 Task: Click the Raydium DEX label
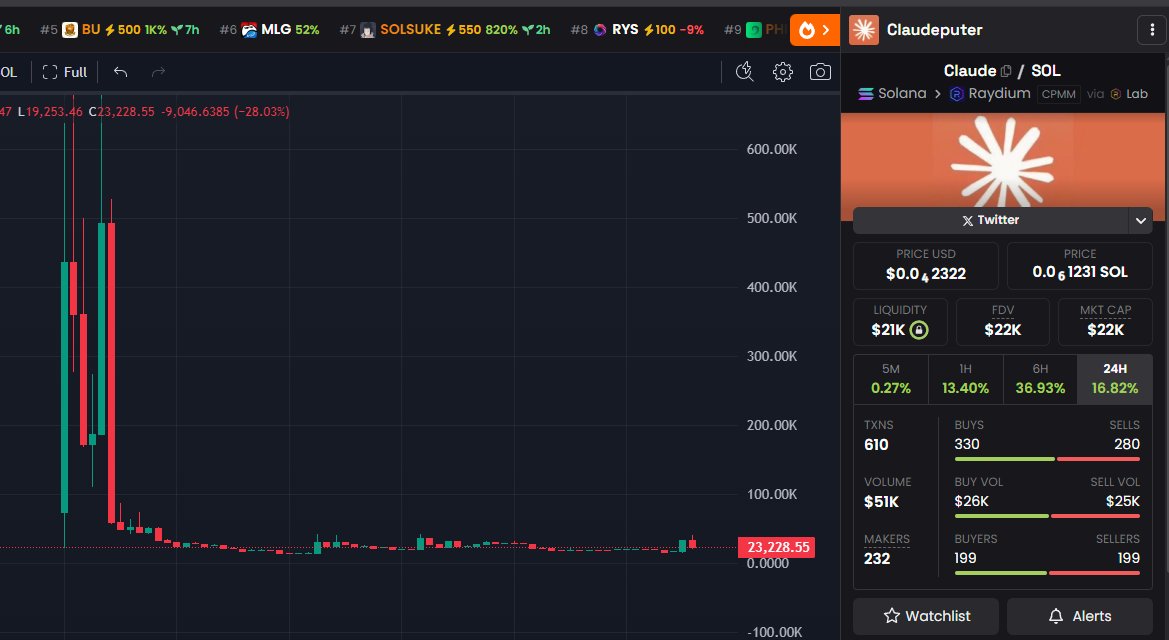pyautogui.click(x=999, y=94)
